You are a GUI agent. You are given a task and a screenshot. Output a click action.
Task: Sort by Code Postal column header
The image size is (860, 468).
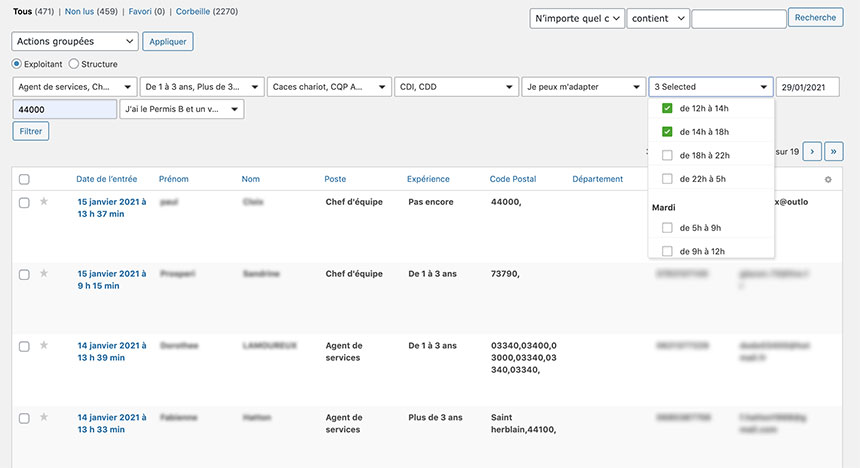513,179
